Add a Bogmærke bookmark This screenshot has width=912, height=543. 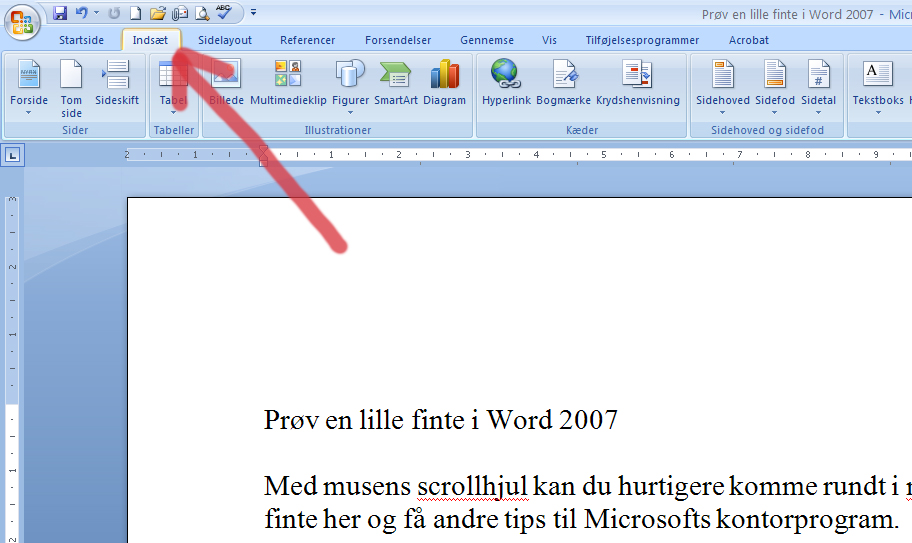point(563,83)
